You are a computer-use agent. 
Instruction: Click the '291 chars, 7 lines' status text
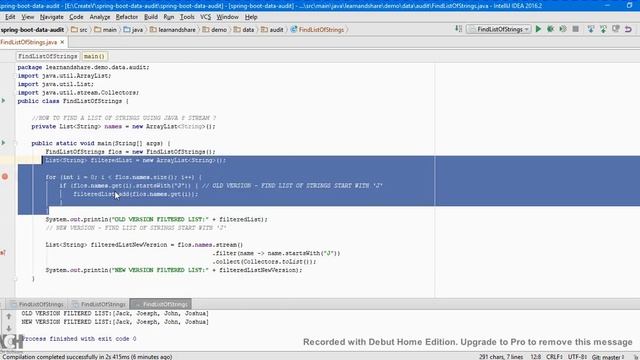pyautogui.click(x=501, y=357)
